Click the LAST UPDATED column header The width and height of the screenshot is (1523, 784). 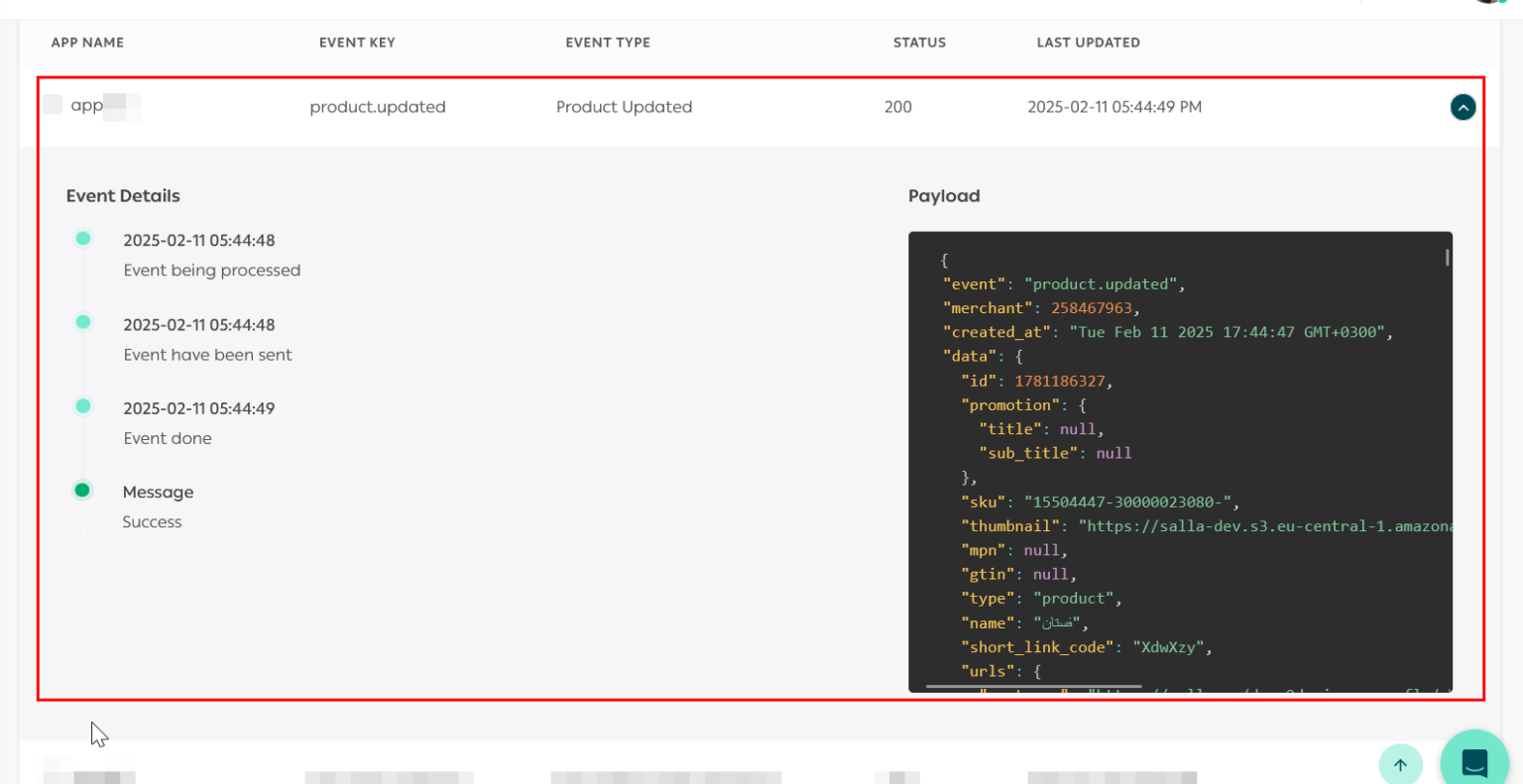coord(1088,43)
